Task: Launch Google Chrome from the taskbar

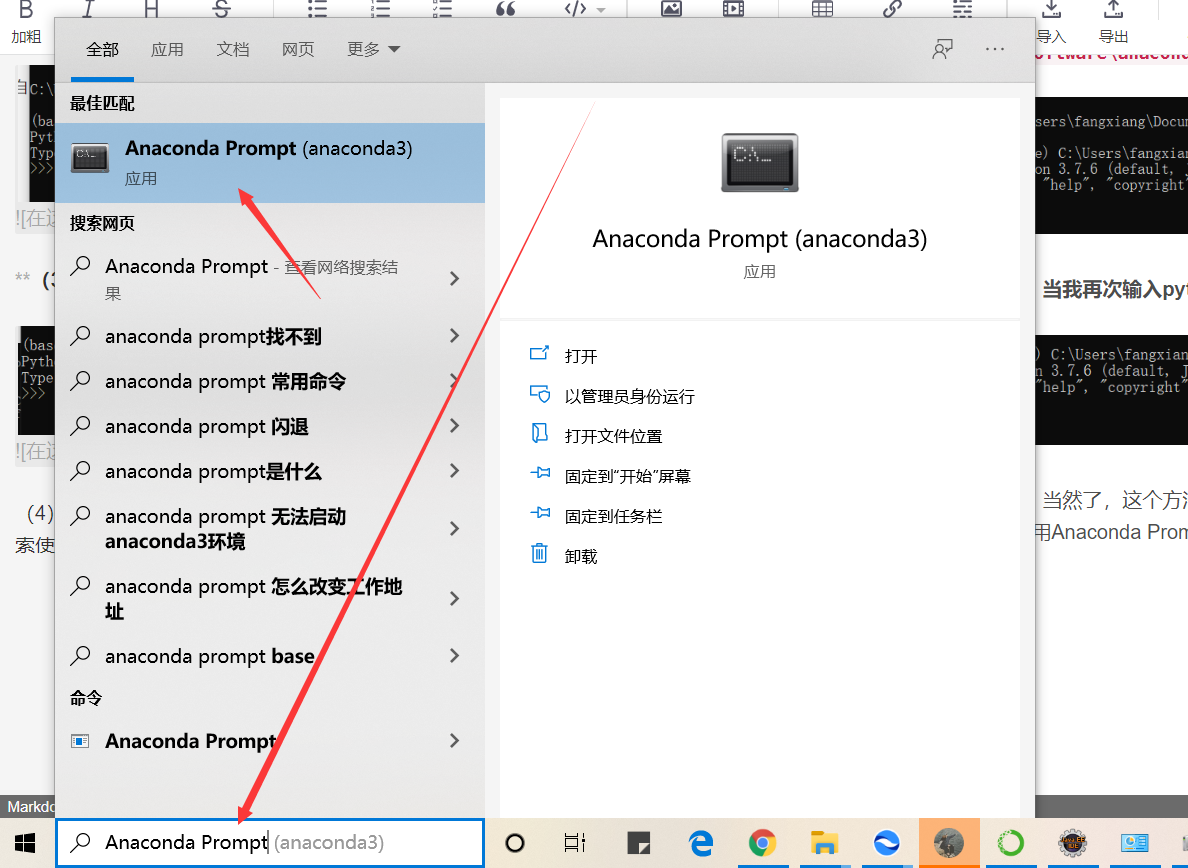Action: click(x=762, y=842)
